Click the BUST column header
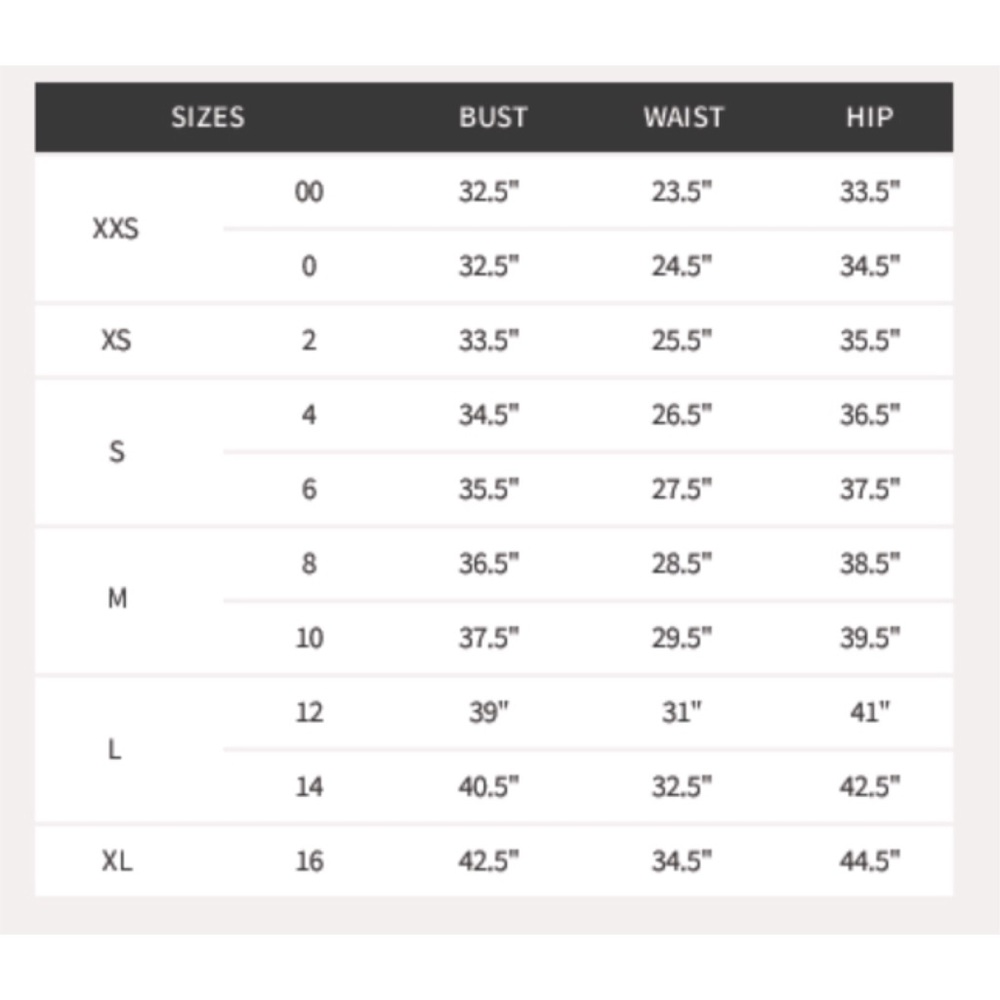The image size is (1000, 1000). [492, 117]
